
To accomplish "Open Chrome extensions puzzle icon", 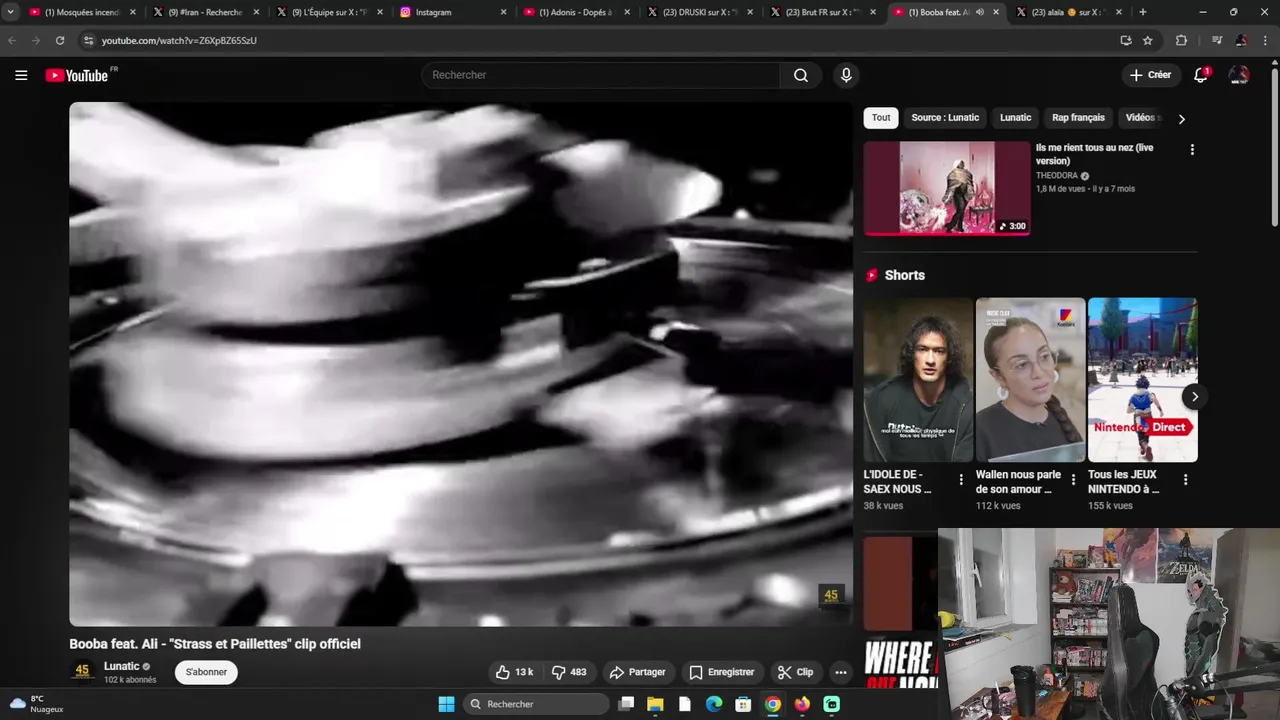I will click(1181, 40).
